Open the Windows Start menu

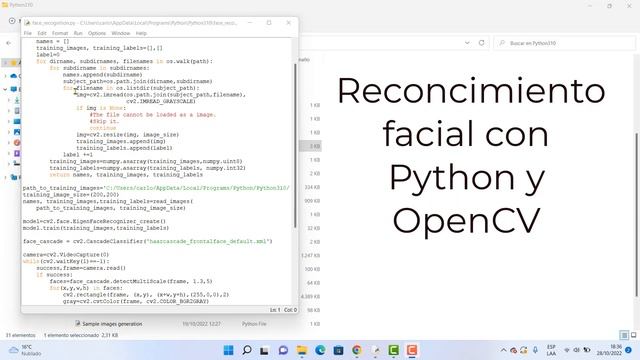coord(229,350)
